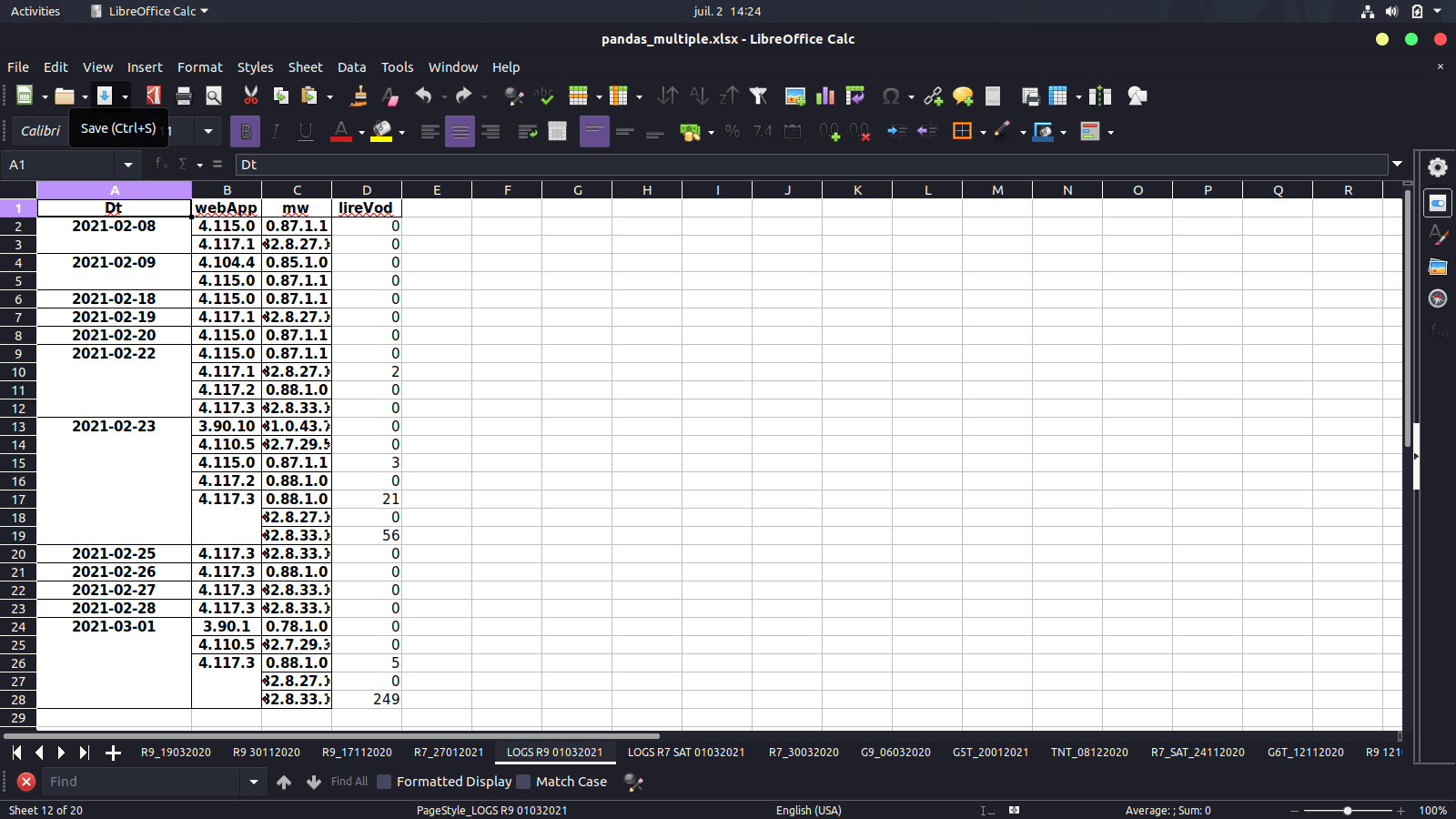Screen dimensions: 1456x819
Task: Check Formatted Display in the find bar
Action: (385, 782)
